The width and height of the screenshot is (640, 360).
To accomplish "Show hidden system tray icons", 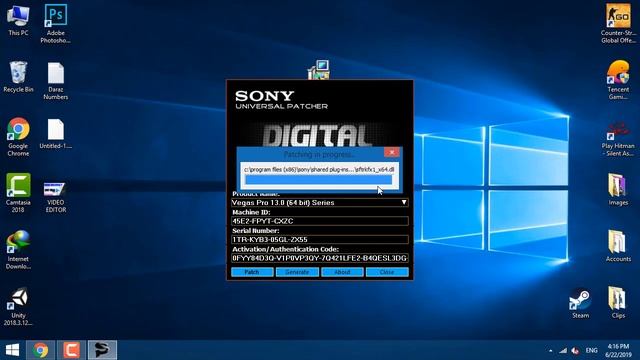I will coord(551,351).
